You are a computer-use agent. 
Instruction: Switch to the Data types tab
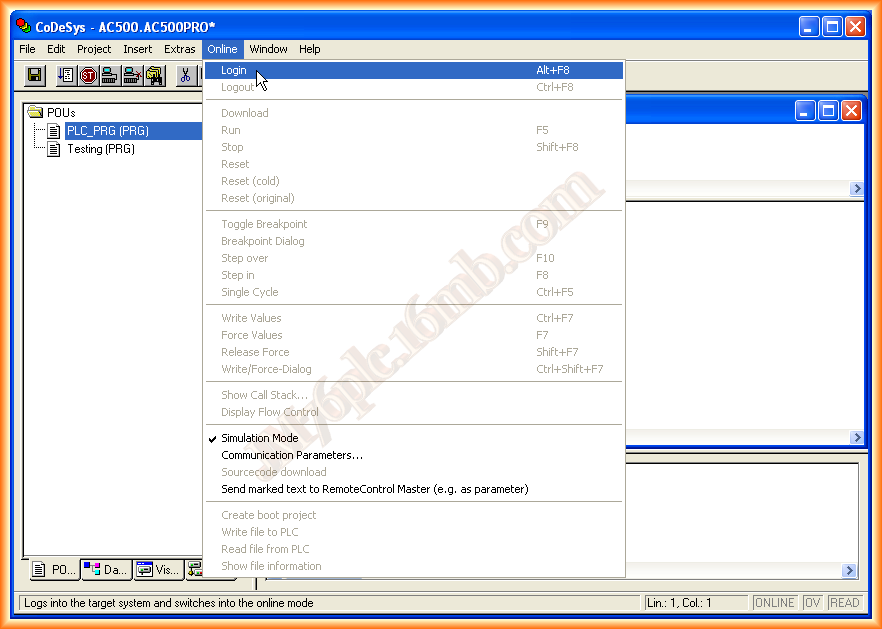point(106,570)
